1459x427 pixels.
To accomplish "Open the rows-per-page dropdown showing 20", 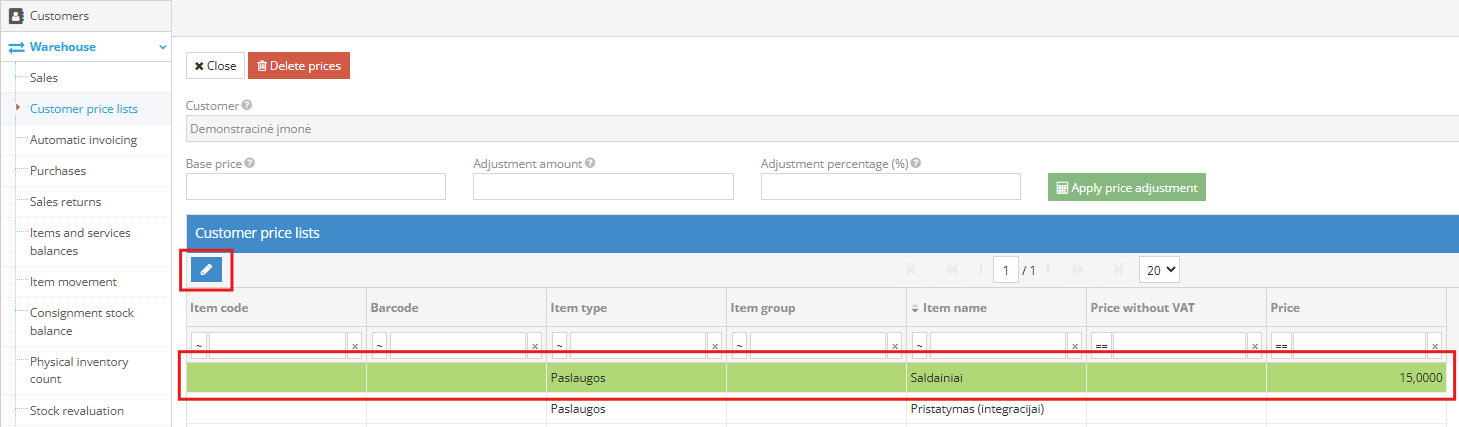I will [x=1159, y=269].
